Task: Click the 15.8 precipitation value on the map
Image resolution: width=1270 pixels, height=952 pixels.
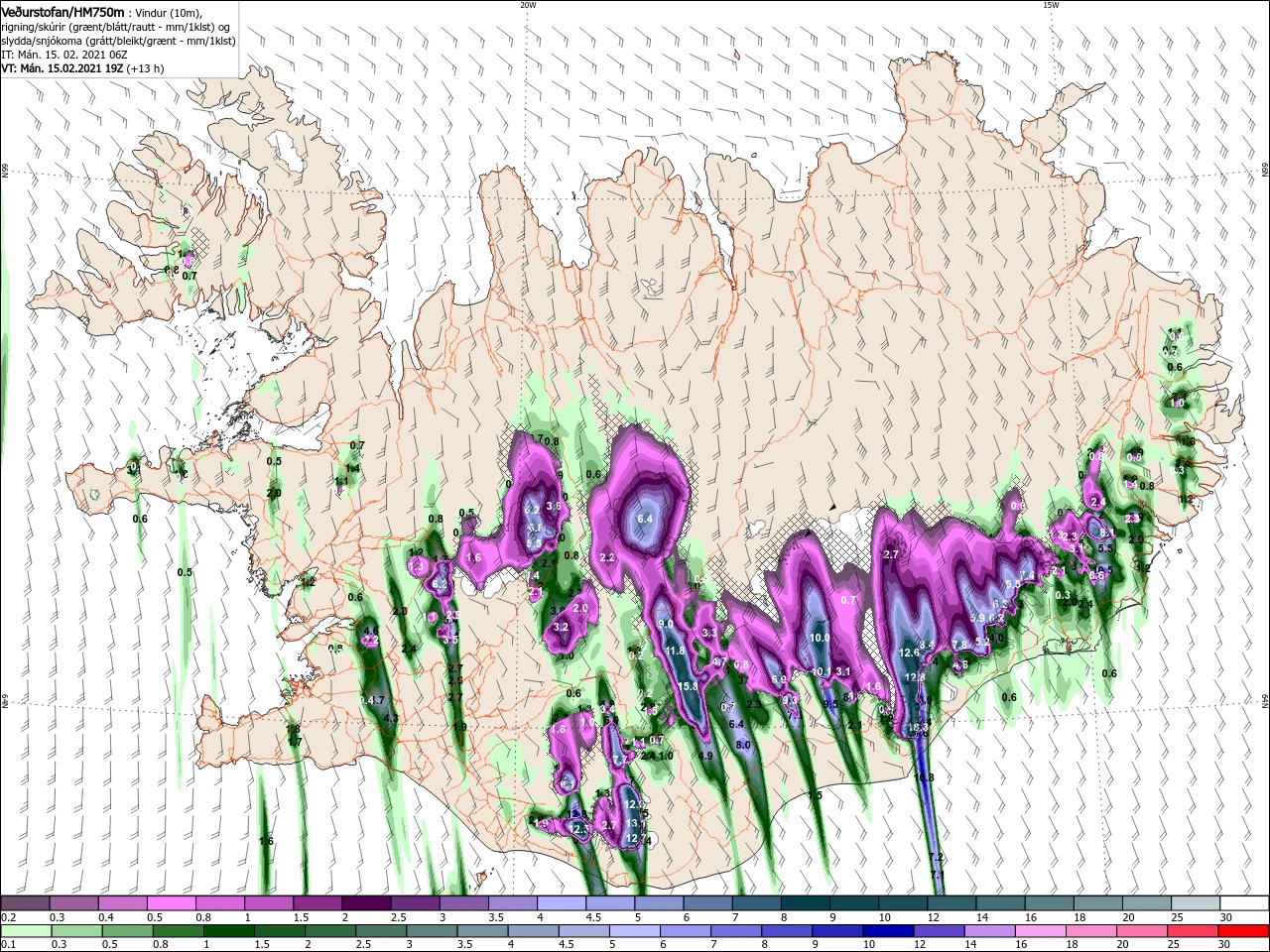Action: pos(688,685)
